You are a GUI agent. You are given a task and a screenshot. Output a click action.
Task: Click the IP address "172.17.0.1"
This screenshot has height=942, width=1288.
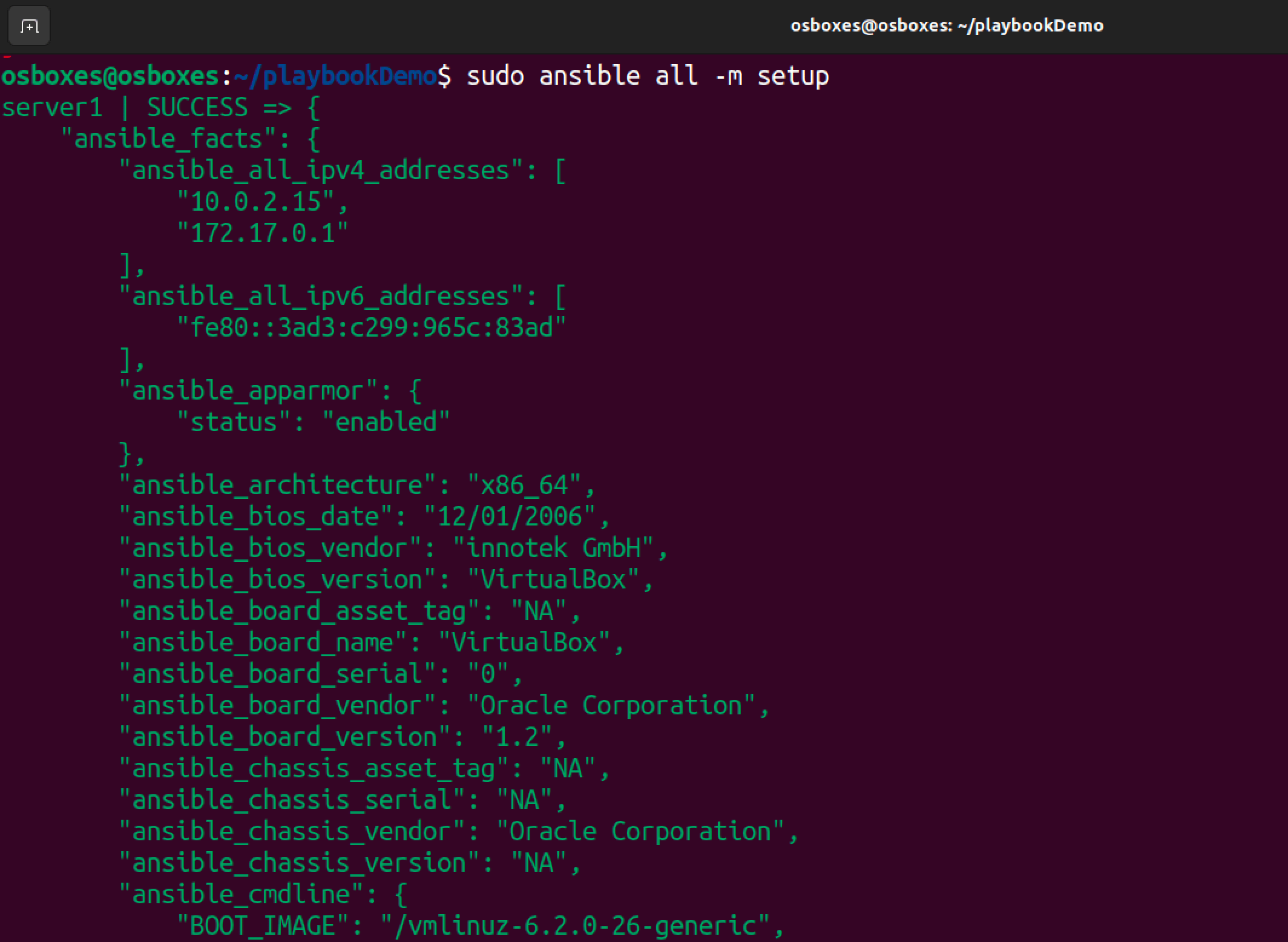point(263,234)
